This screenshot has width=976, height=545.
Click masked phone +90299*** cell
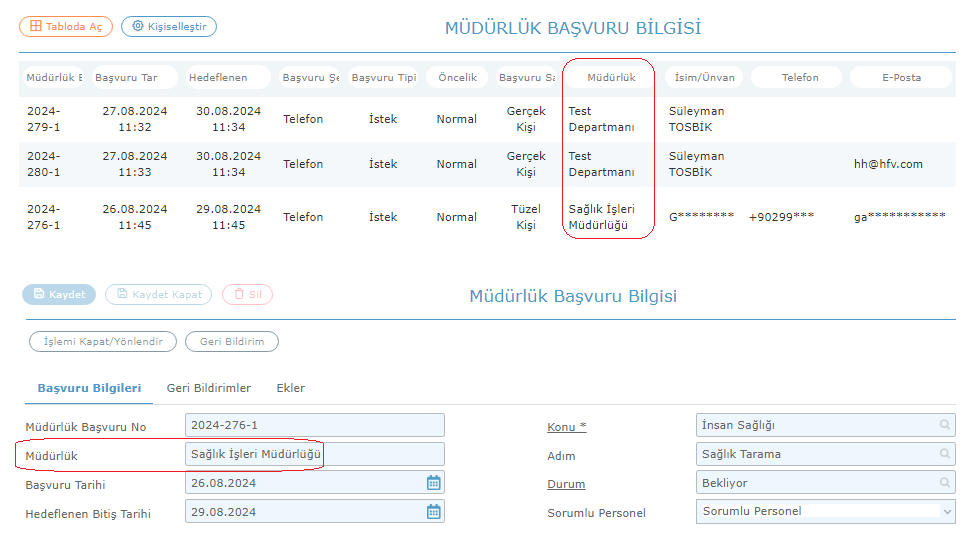click(781, 217)
